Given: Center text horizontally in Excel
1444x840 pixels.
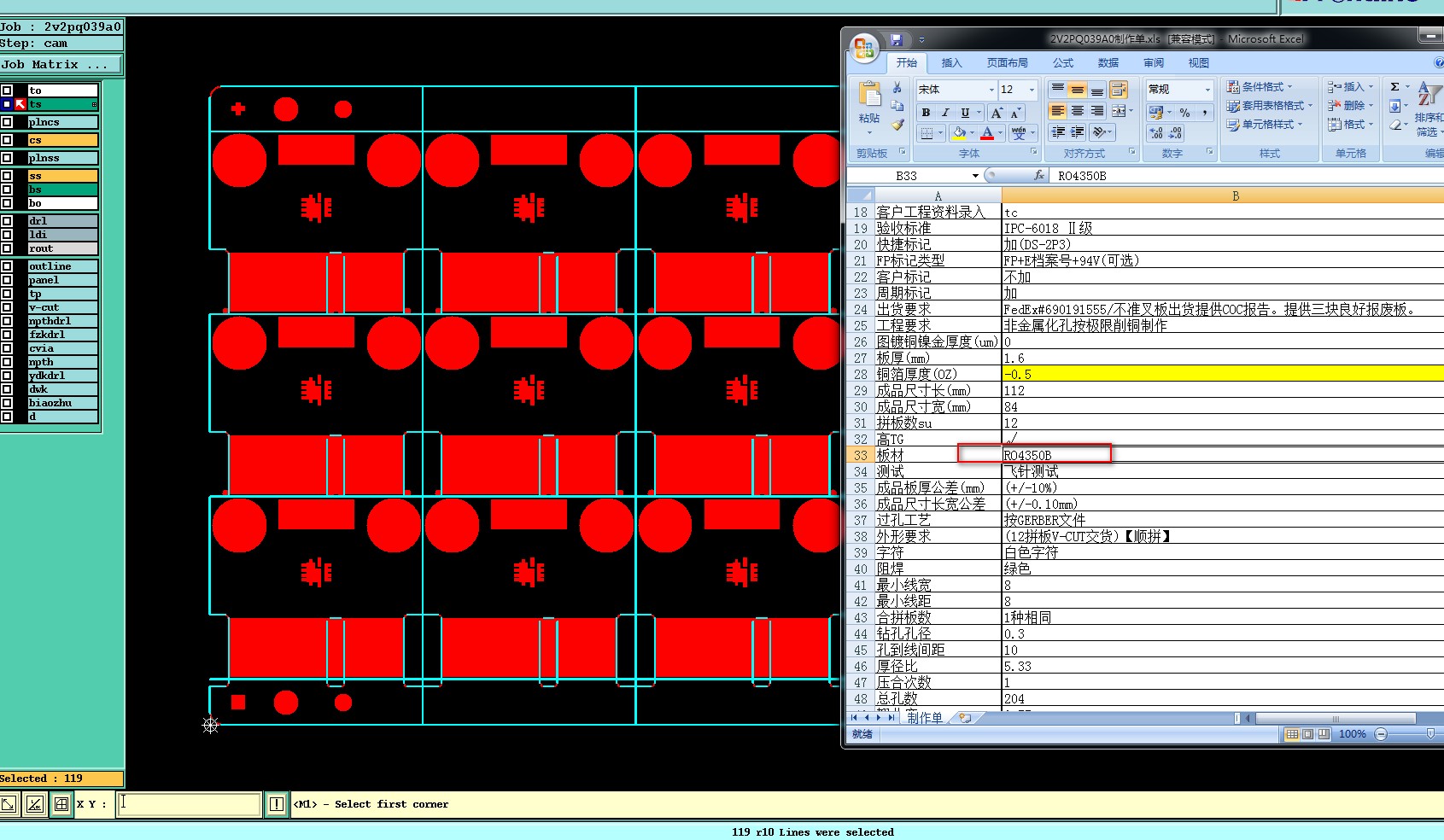Looking at the screenshot, I should tap(1077, 111).
